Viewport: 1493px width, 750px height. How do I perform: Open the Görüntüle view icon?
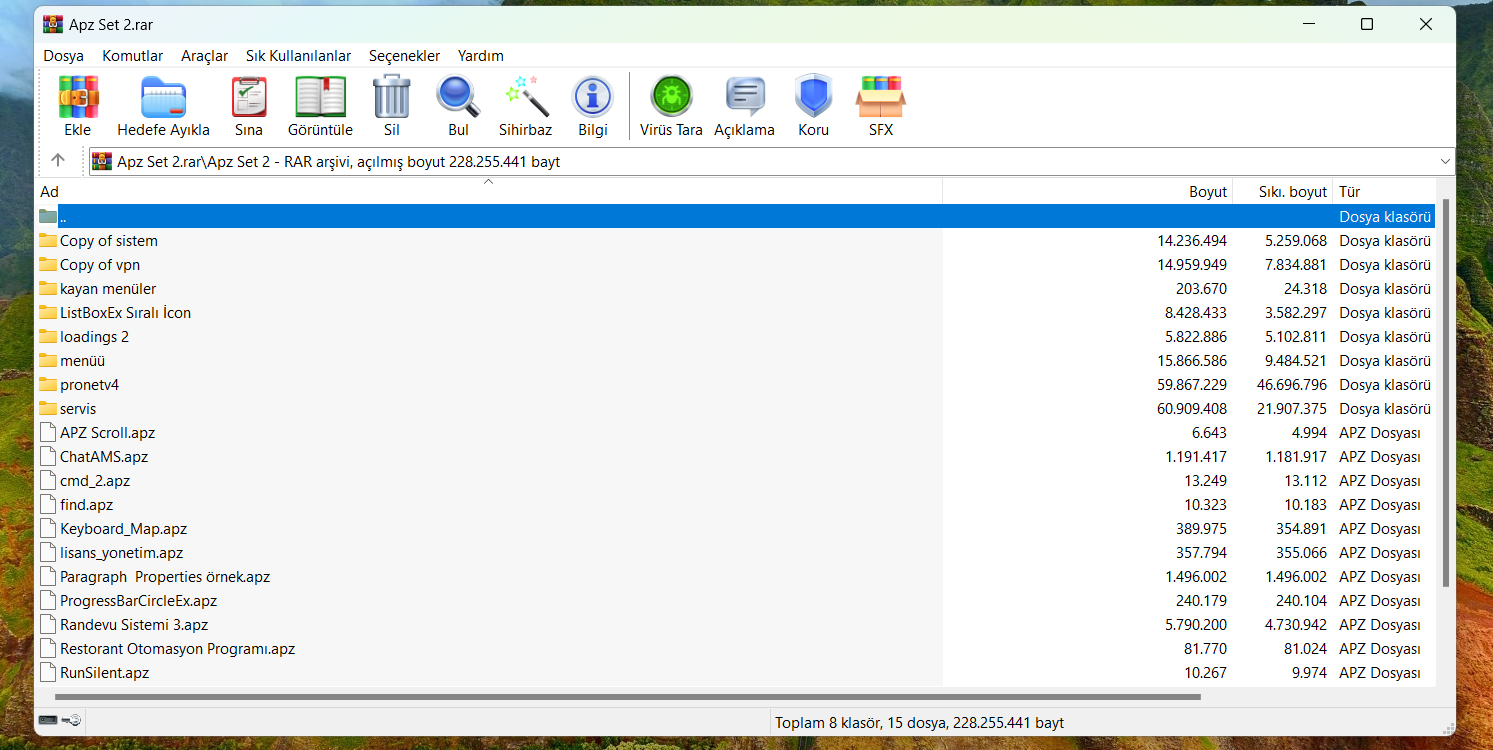click(x=320, y=98)
